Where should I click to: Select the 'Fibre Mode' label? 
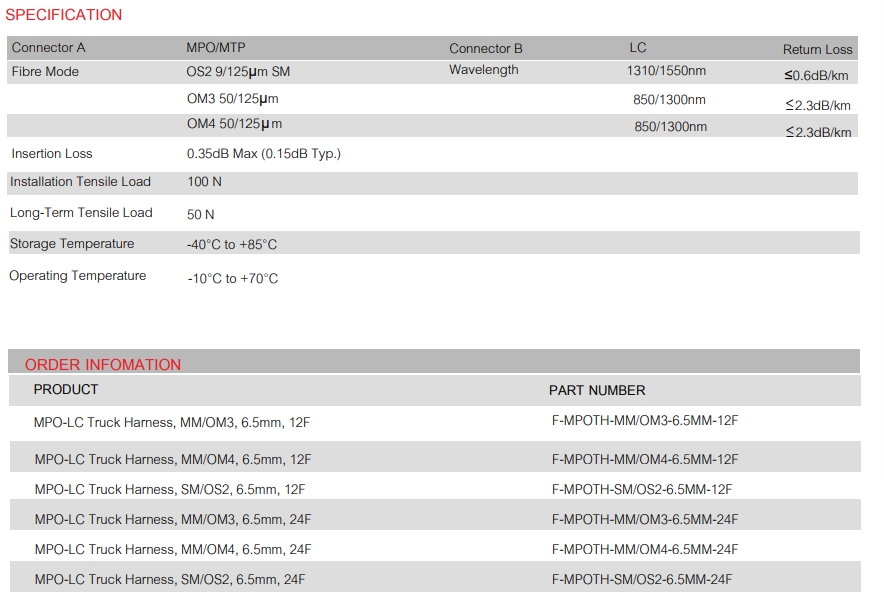pyautogui.click(x=45, y=72)
